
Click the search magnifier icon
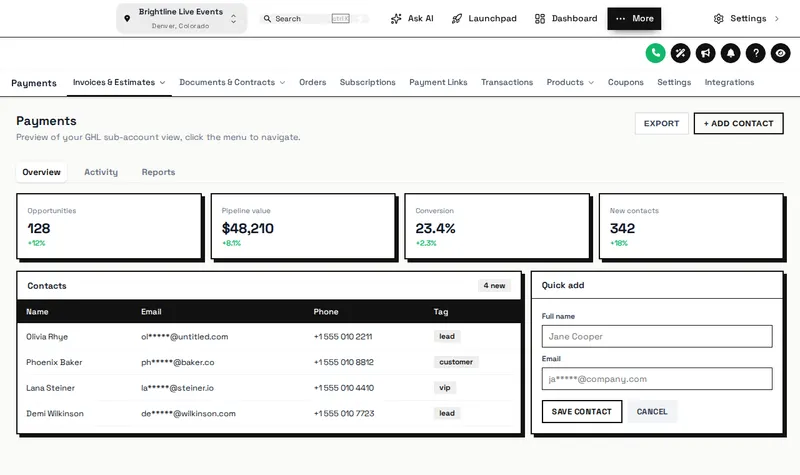pyautogui.click(x=267, y=18)
